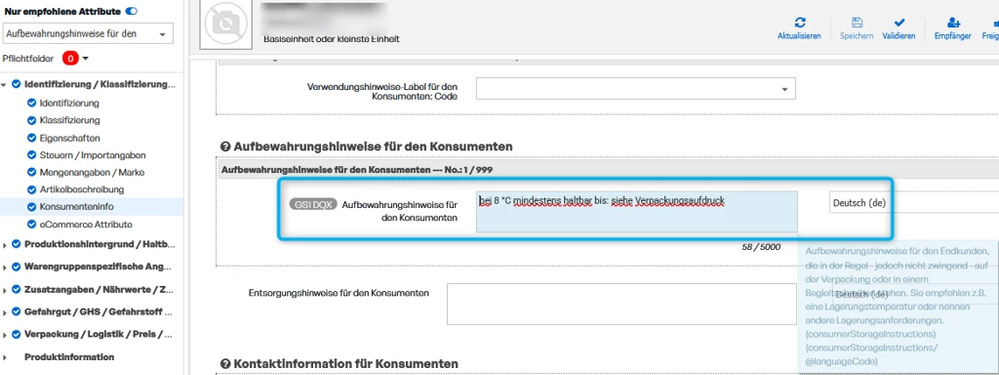Click check icon beside Zusatzangaben section
The height and width of the screenshot is (375, 999).
click(x=16, y=289)
